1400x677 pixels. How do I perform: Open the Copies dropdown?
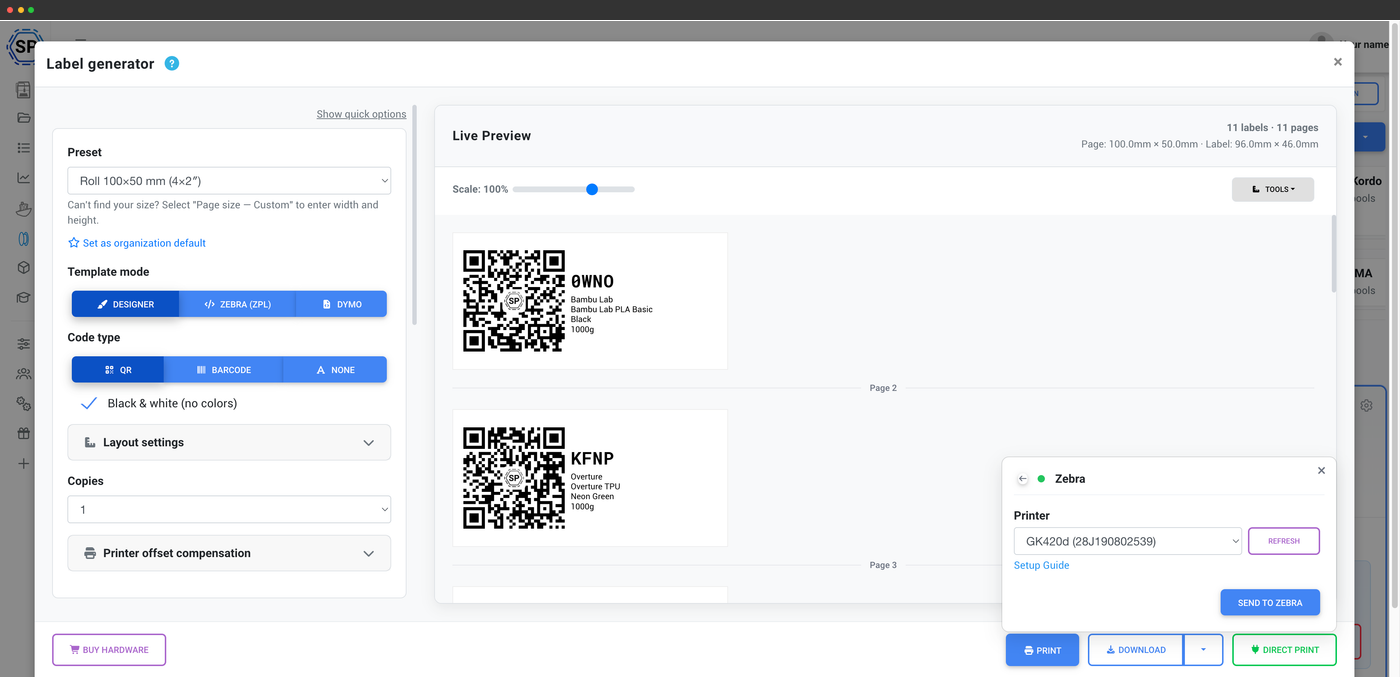(229, 509)
